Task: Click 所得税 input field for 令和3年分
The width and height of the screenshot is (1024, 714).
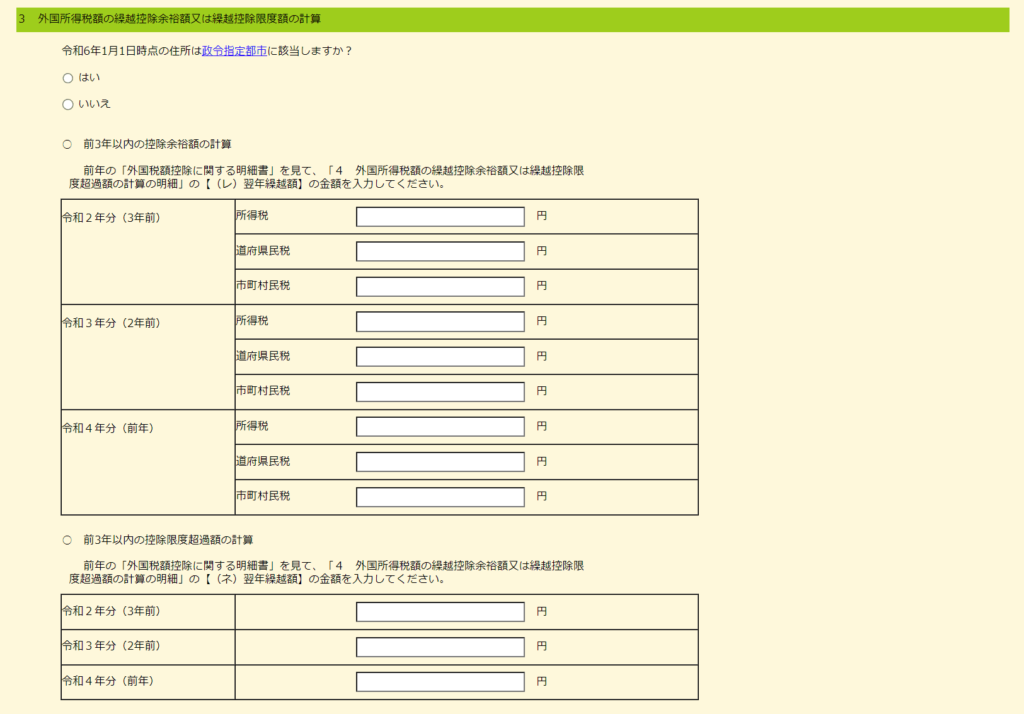Action: [x=440, y=322]
